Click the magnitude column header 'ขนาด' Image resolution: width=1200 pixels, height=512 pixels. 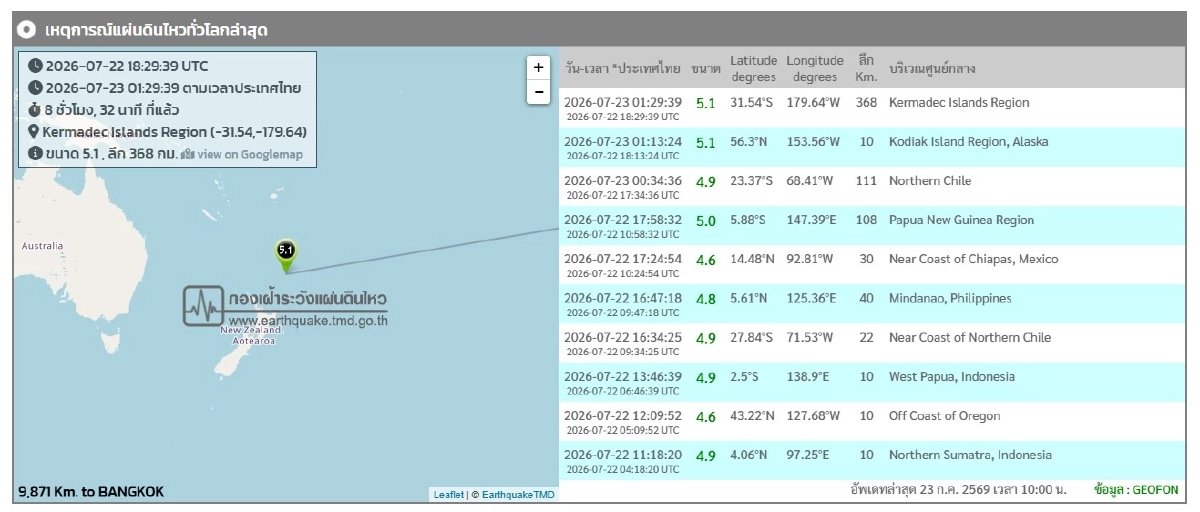pyautogui.click(x=705, y=69)
